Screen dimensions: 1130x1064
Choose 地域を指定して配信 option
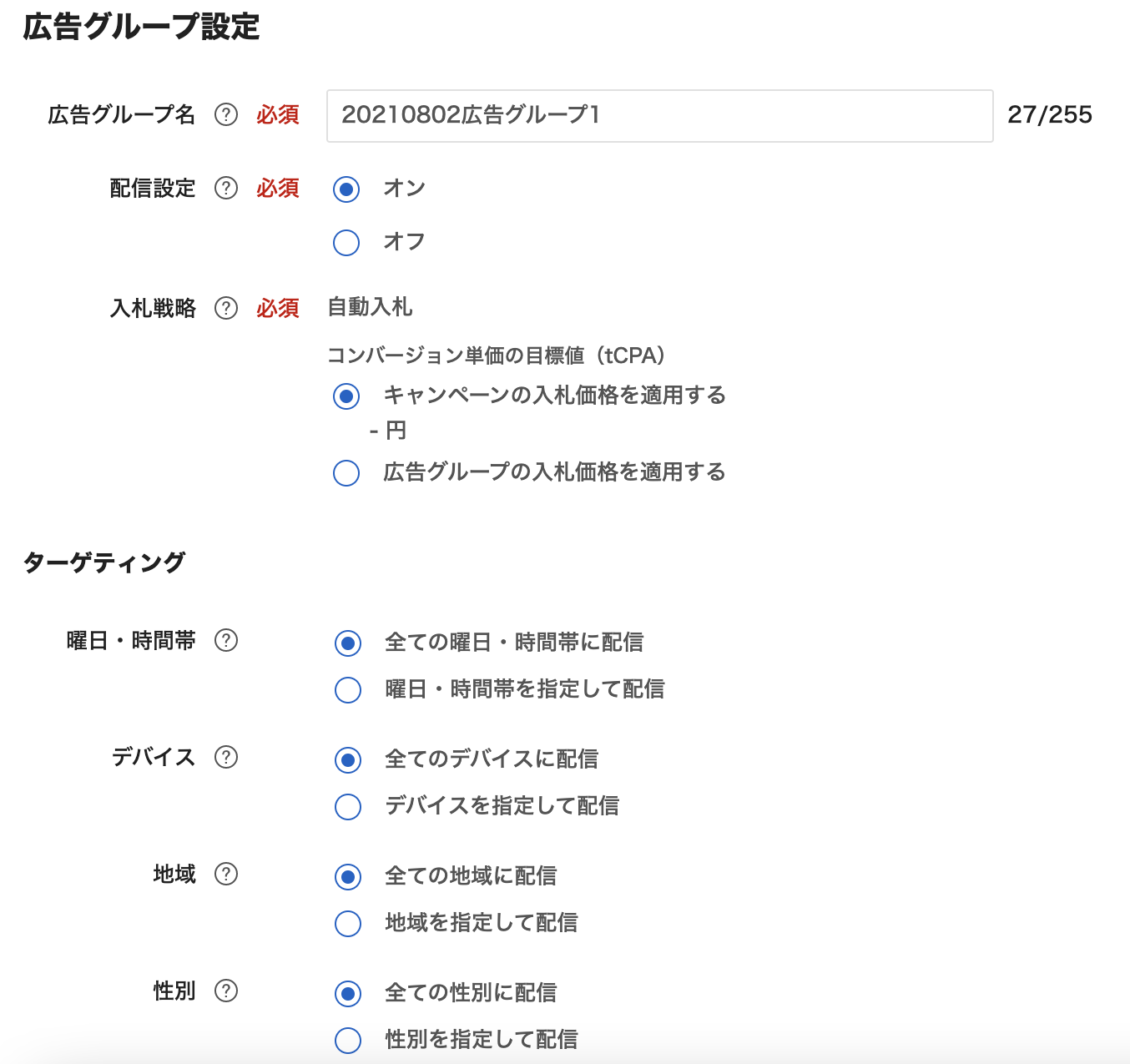(x=348, y=924)
